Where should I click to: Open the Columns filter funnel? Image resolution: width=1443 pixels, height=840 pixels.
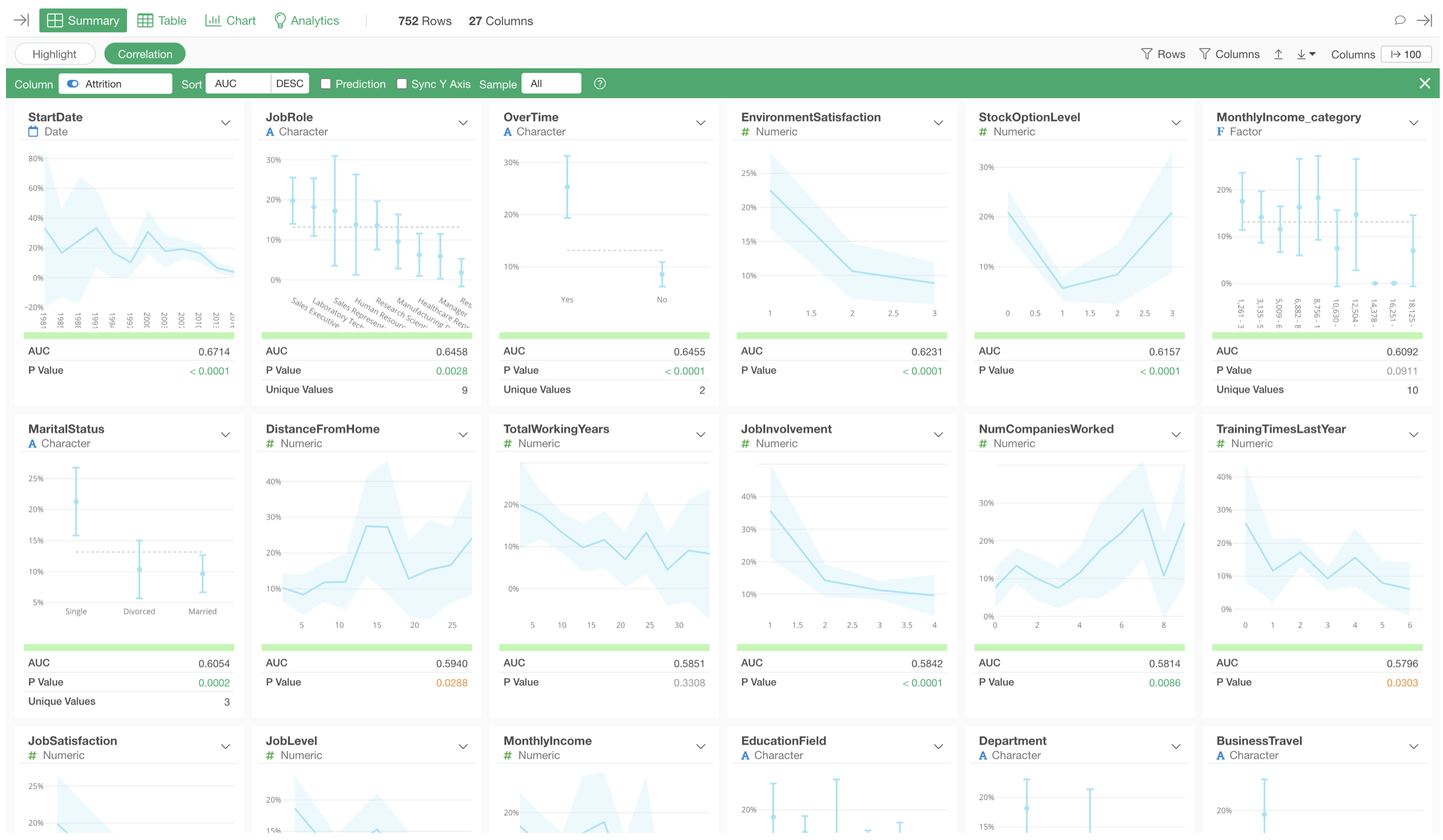pyautogui.click(x=1229, y=54)
